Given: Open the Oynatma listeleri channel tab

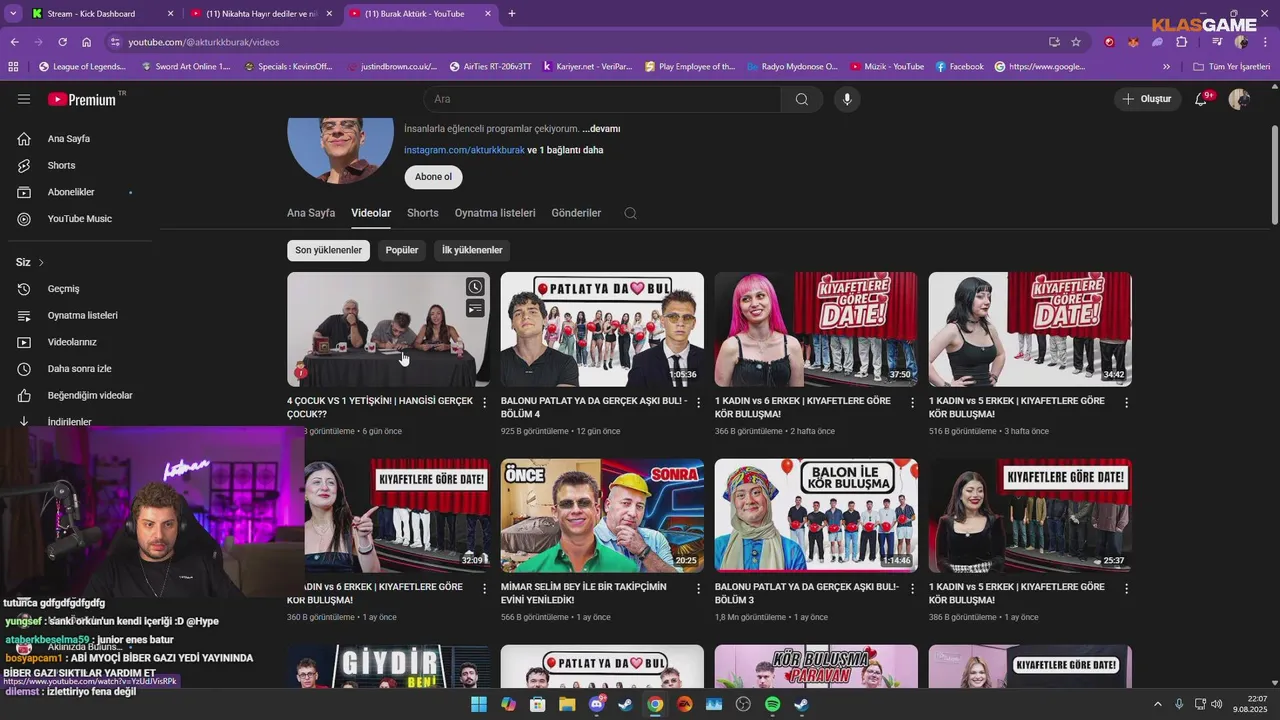Looking at the screenshot, I should (x=495, y=213).
